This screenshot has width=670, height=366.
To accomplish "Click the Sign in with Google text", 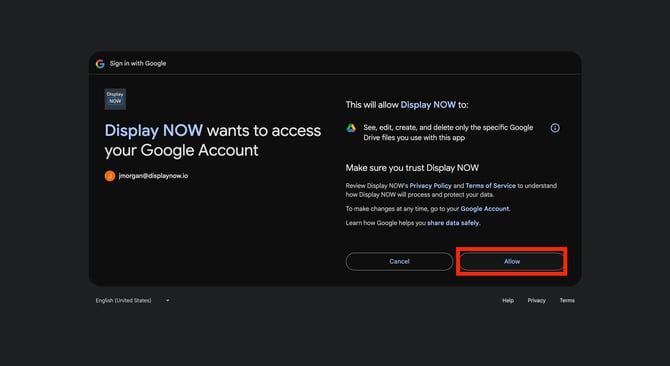I will coord(138,64).
